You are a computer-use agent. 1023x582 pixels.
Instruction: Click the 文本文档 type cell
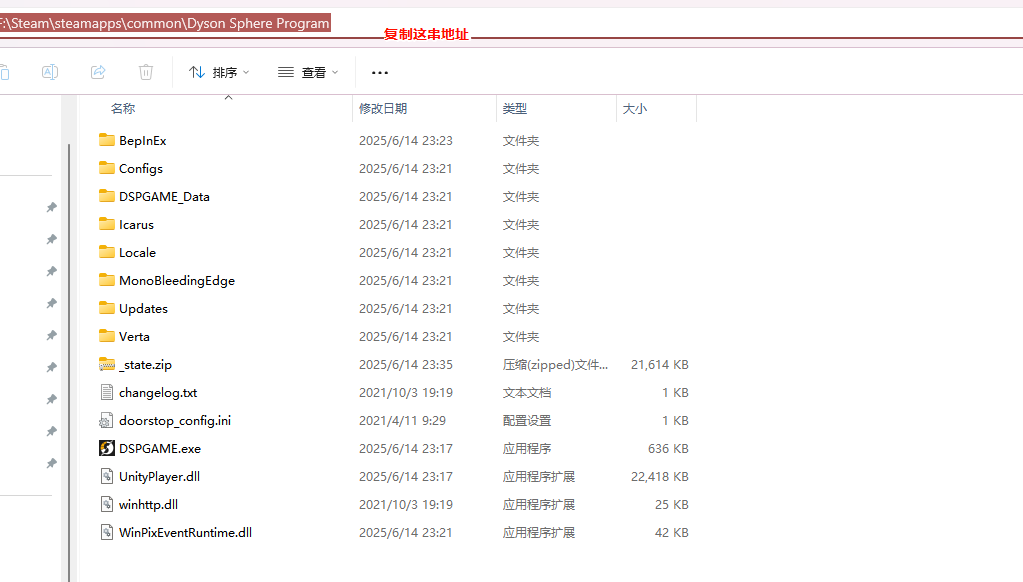coord(527,393)
